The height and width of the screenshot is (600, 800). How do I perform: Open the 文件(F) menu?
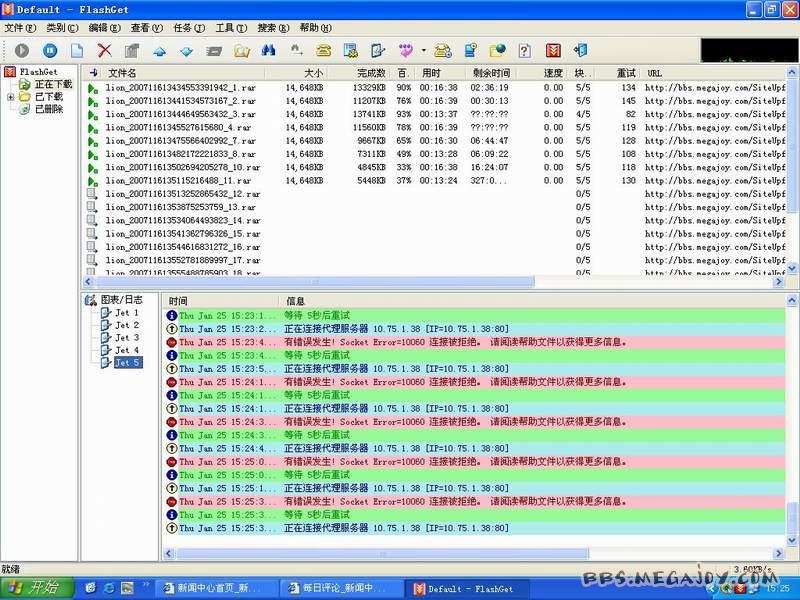coord(20,28)
